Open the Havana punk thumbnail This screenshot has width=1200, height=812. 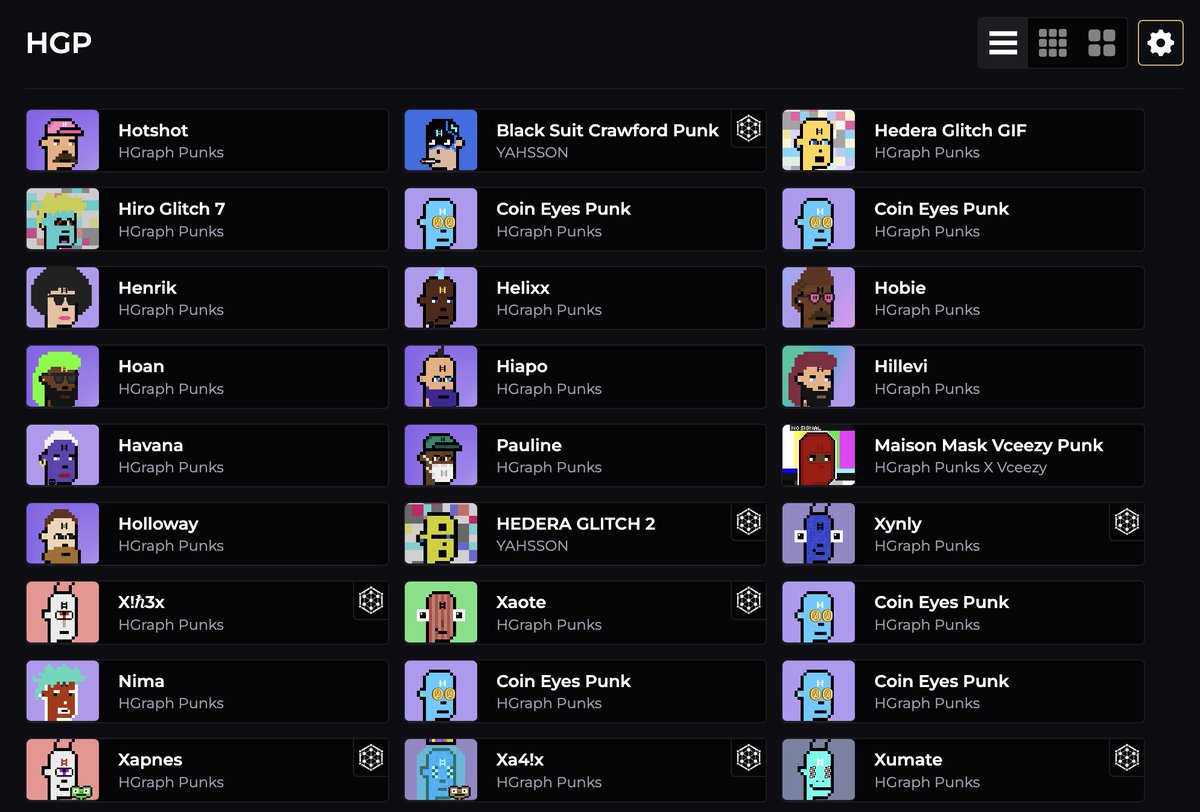click(x=63, y=455)
